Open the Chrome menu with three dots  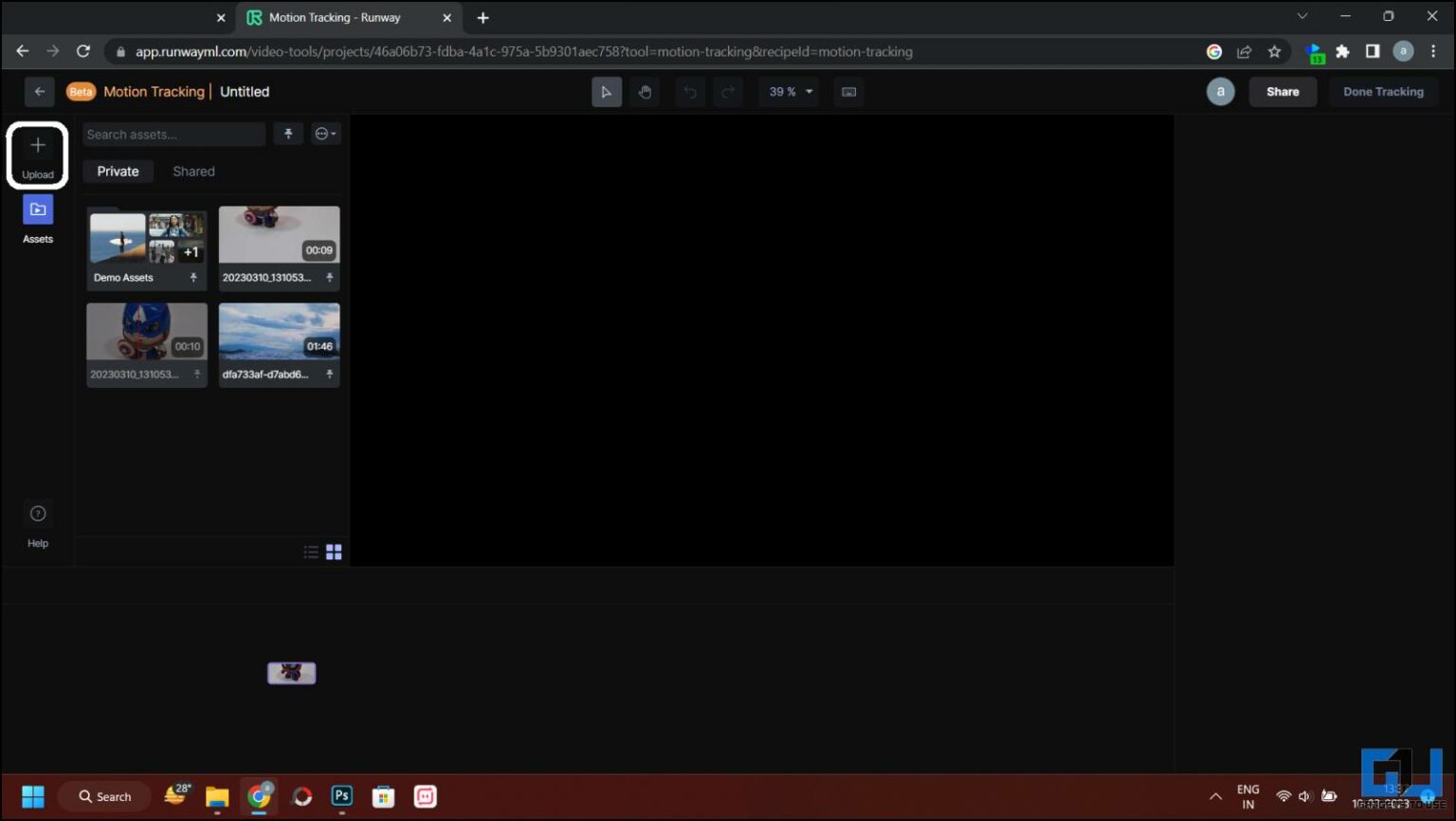(x=1433, y=51)
